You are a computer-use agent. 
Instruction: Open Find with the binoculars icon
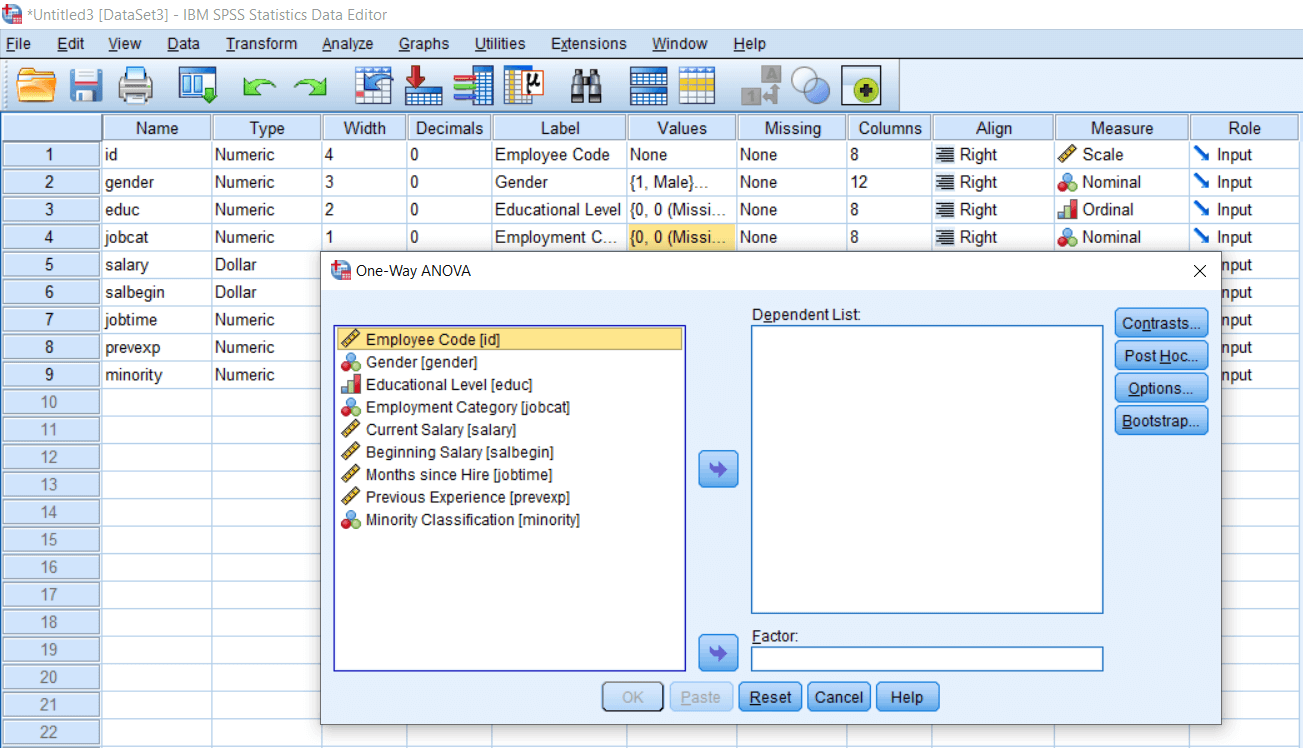pos(585,87)
